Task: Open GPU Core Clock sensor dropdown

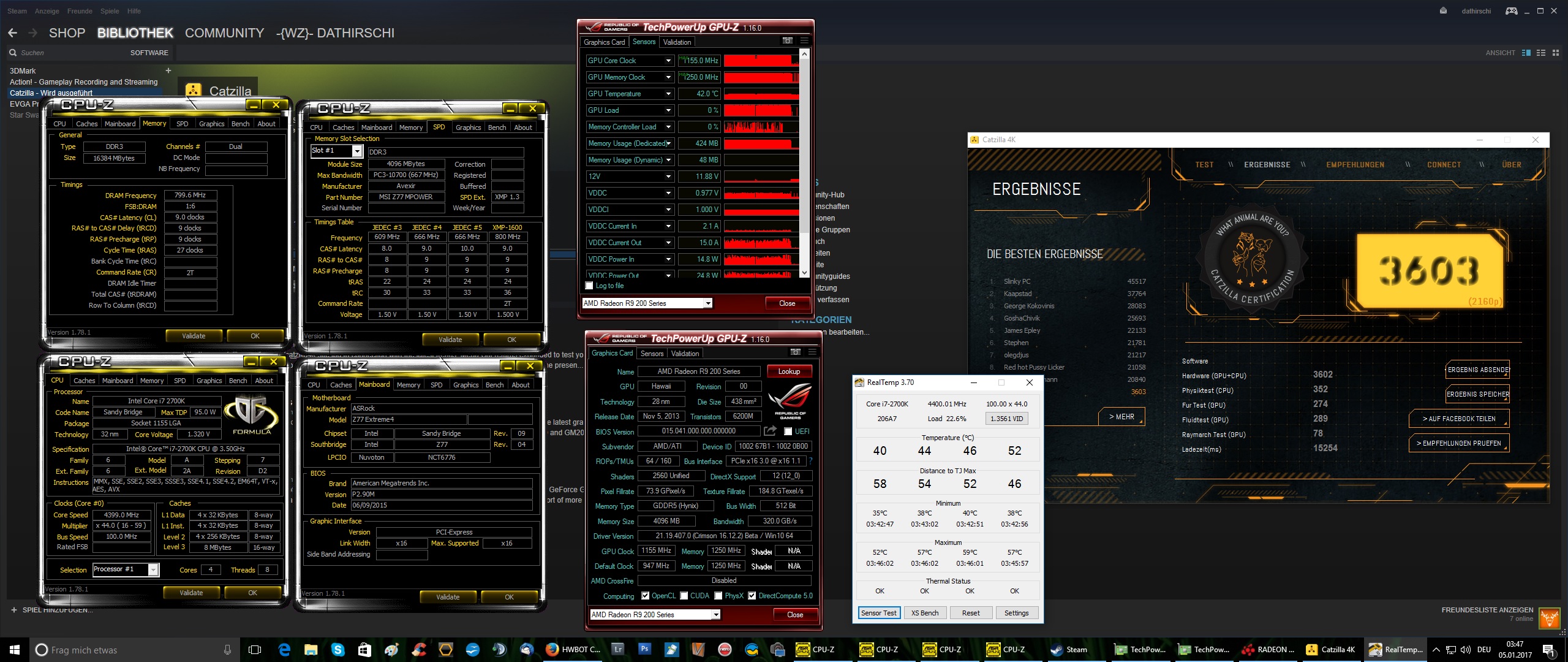Action: point(668,61)
